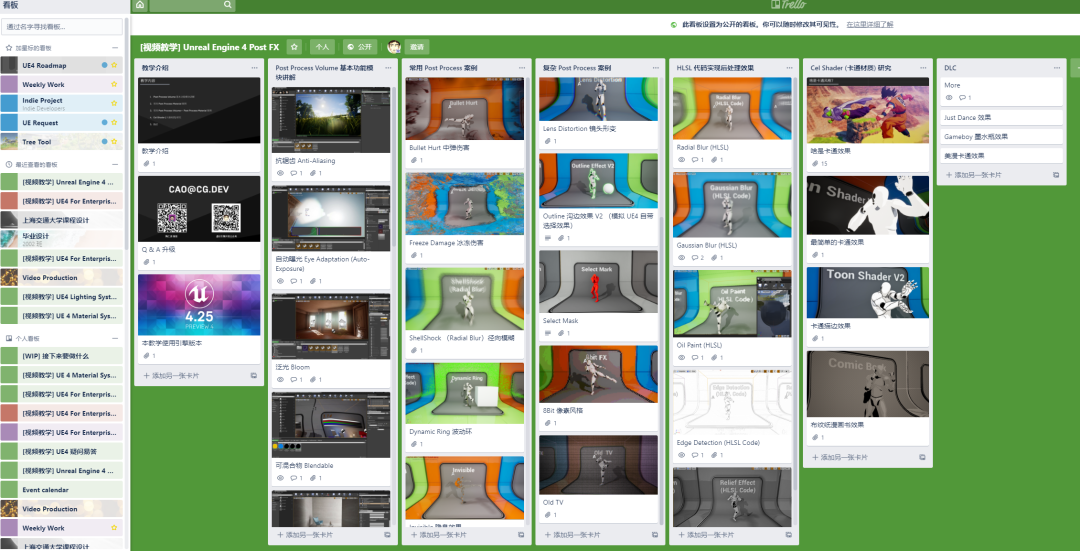Click the template icon in the Post Process Volume list
Image resolution: width=1080 pixels, height=551 pixels.
pos(387,534)
